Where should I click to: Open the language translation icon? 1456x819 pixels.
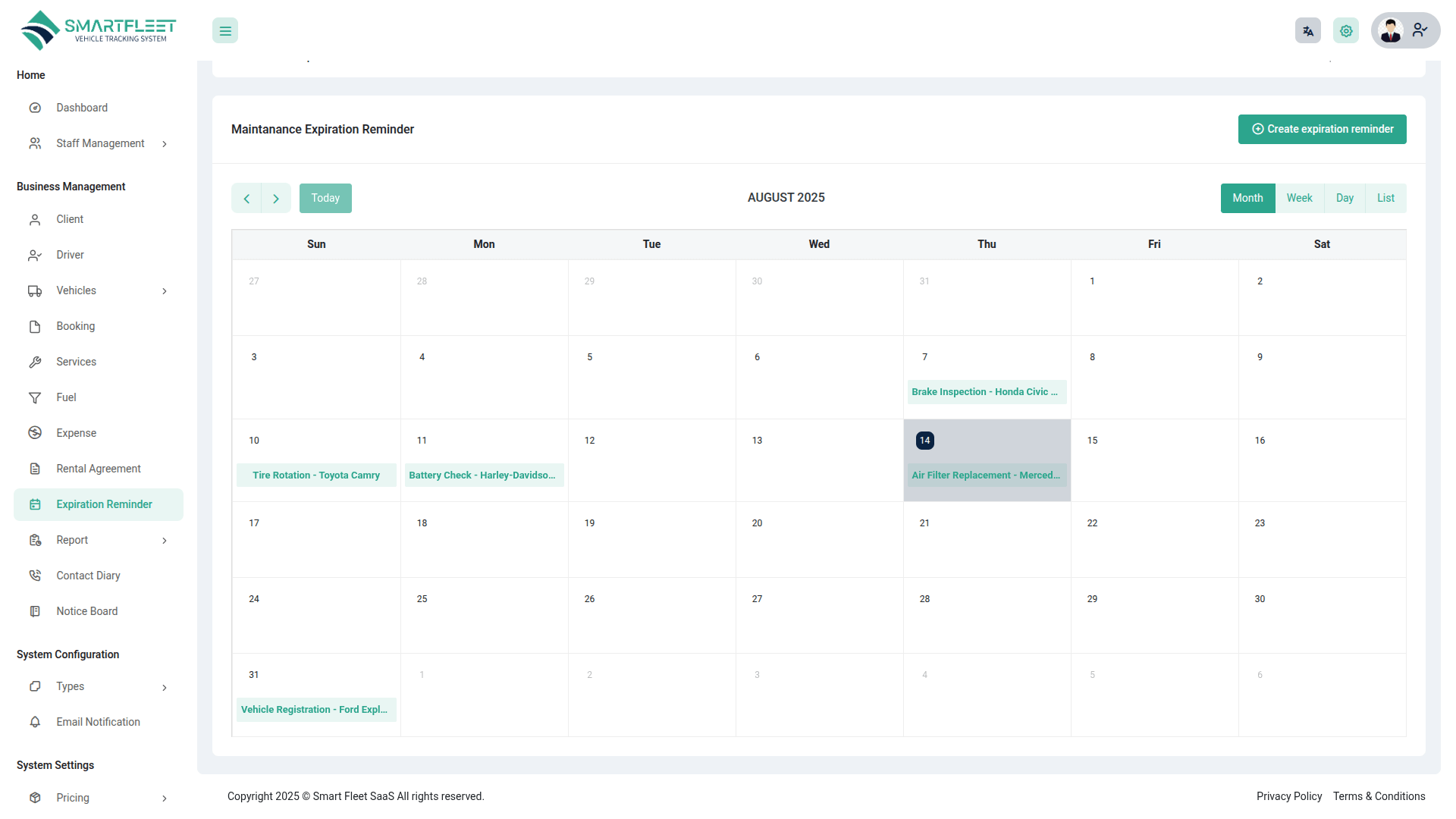[1307, 31]
